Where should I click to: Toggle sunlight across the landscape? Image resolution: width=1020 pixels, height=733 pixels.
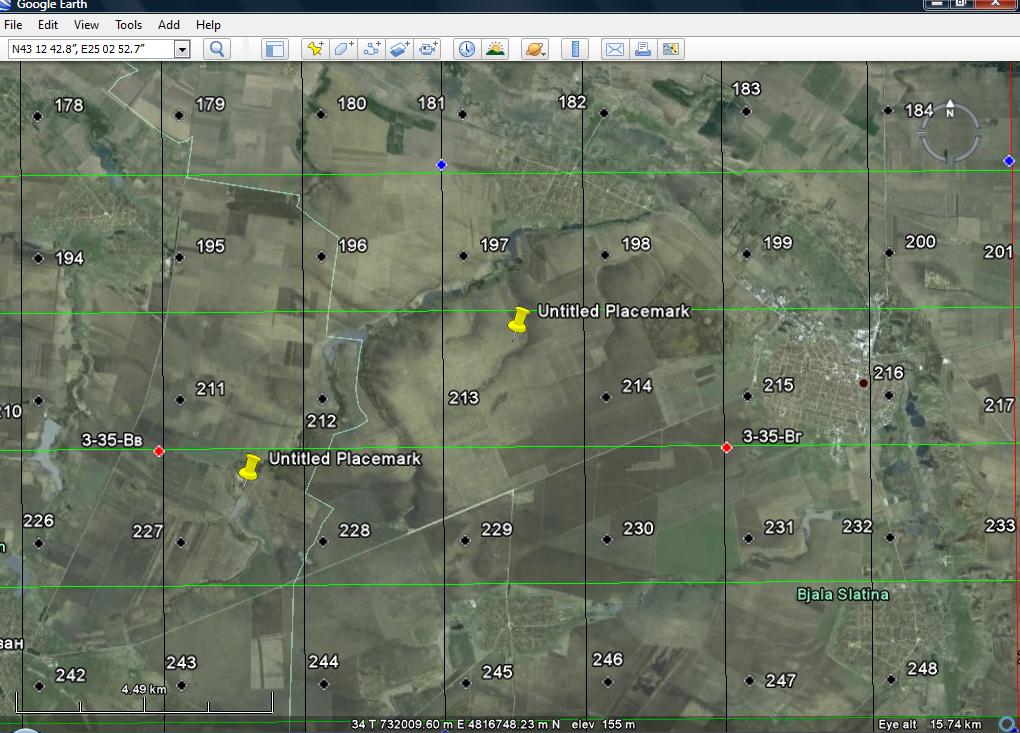[494, 49]
